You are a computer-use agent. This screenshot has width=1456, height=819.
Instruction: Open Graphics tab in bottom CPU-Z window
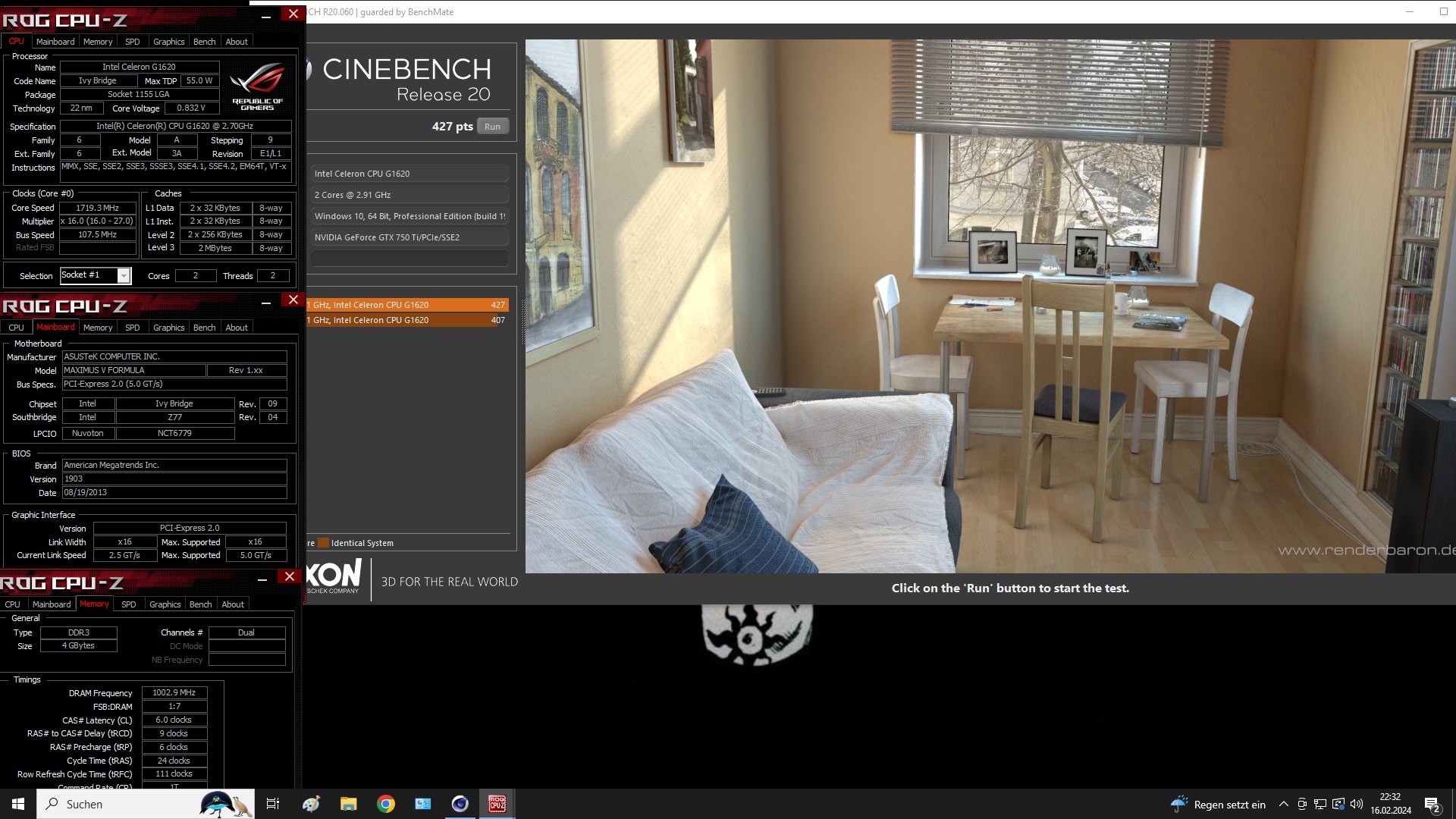165,604
